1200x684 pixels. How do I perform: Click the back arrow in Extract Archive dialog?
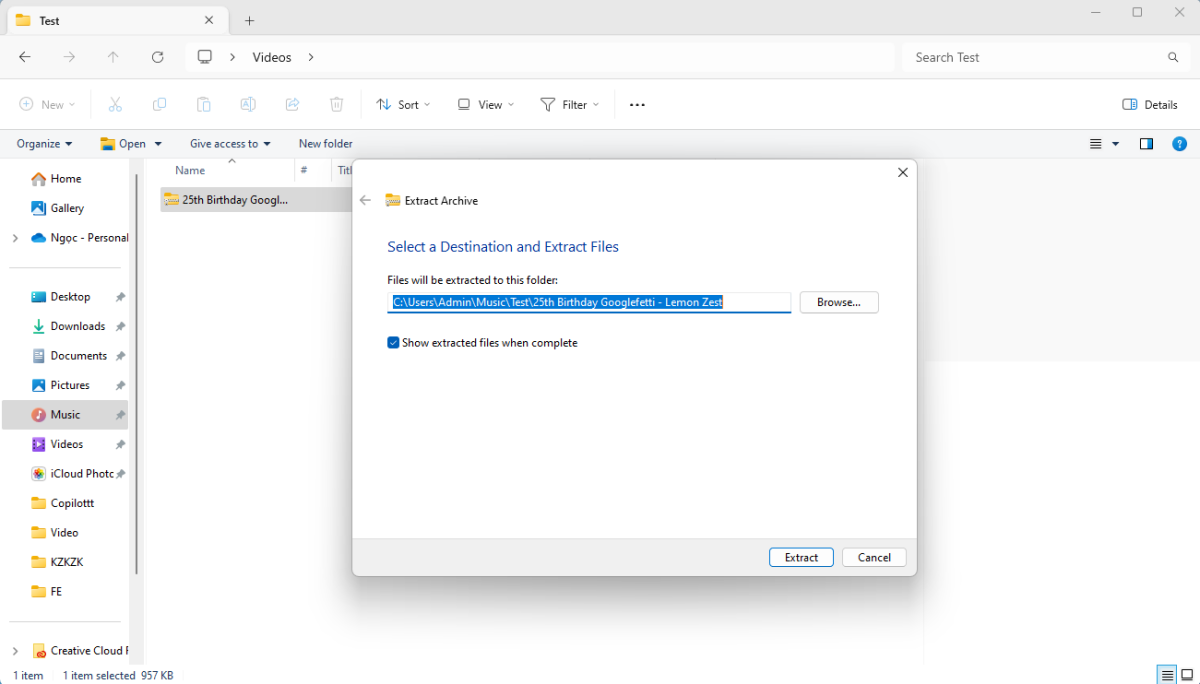pos(365,200)
